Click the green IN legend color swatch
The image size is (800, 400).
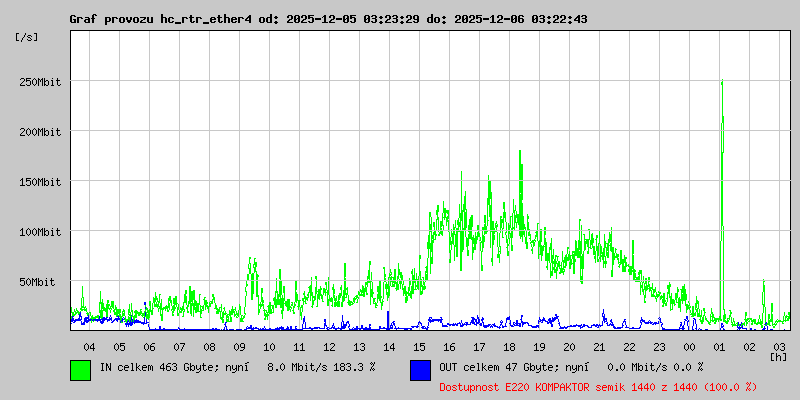80,369
